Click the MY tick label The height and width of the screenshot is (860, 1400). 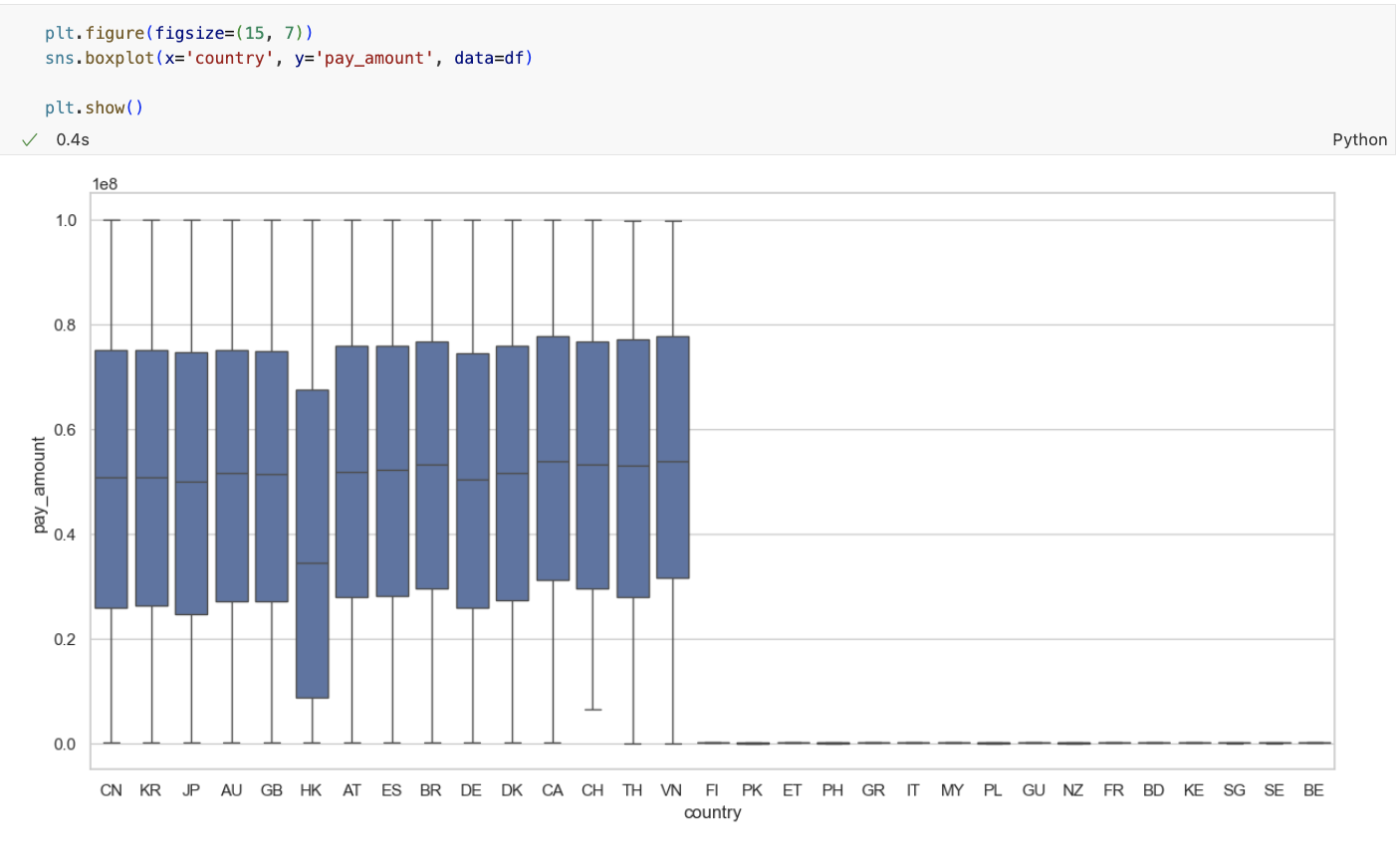953,790
